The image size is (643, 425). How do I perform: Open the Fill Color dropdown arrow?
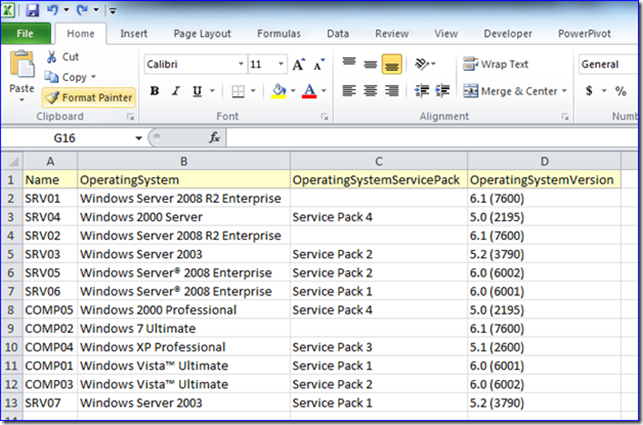[x=293, y=91]
